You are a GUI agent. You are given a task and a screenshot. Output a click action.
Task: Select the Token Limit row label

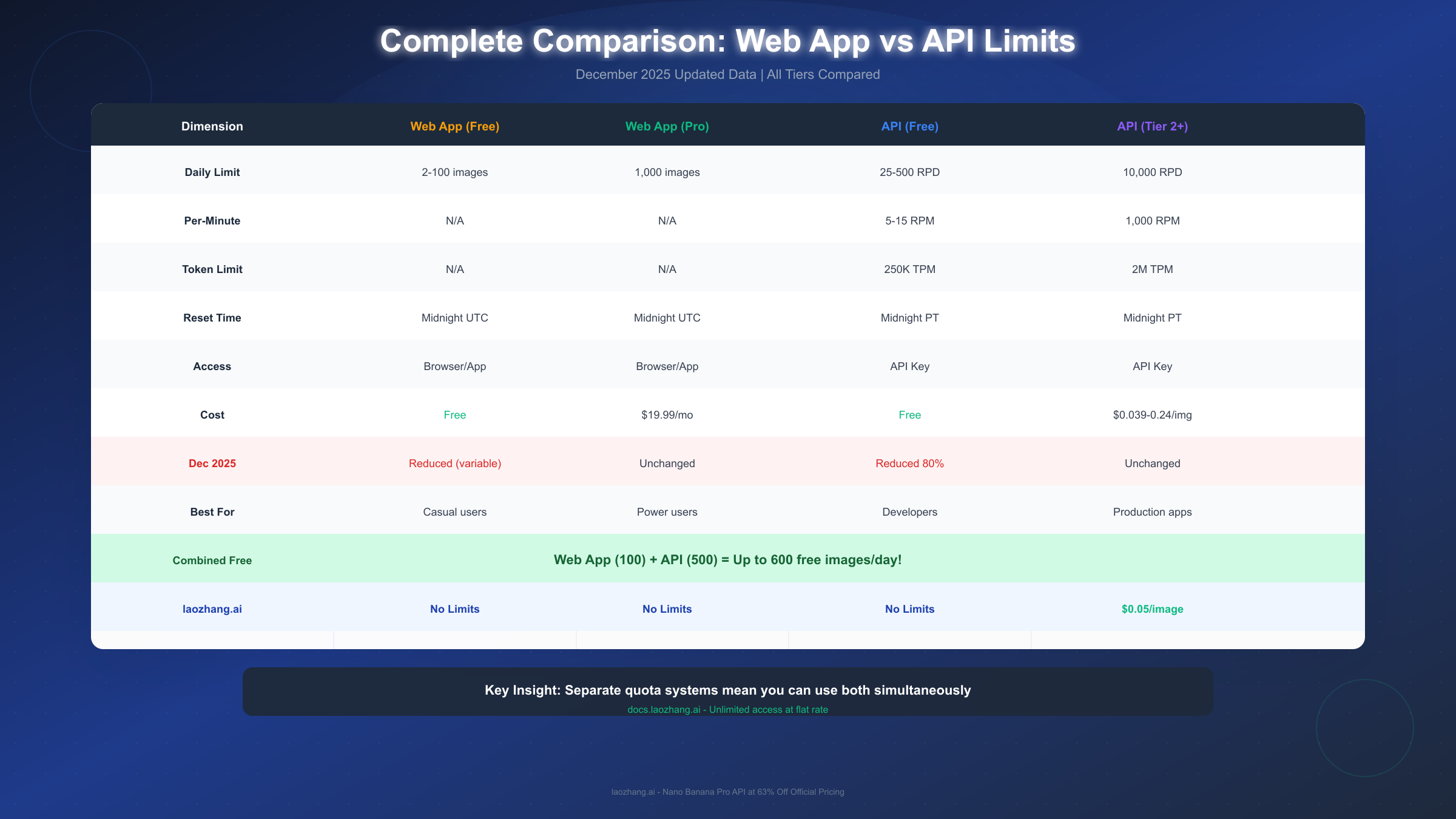tap(212, 269)
